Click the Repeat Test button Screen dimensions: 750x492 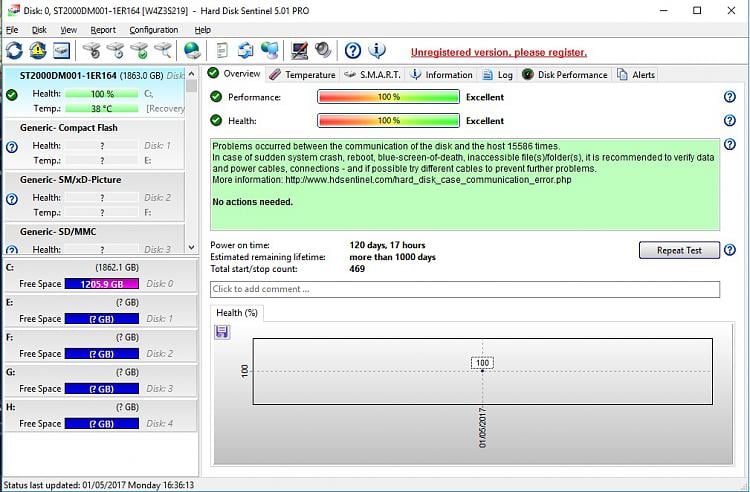pos(679,250)
